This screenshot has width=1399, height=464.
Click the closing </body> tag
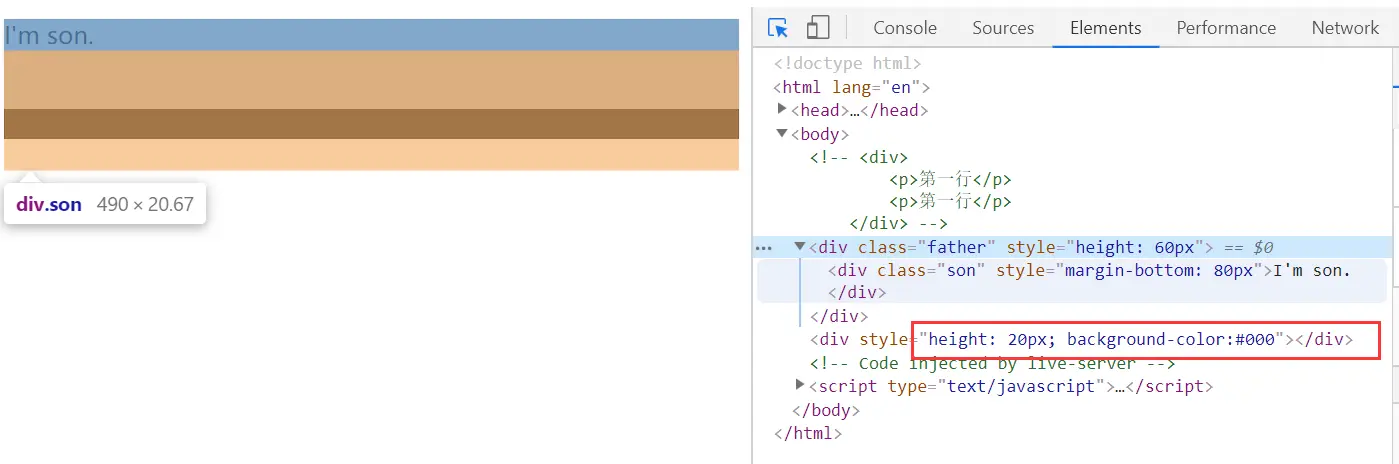(826, 410)
